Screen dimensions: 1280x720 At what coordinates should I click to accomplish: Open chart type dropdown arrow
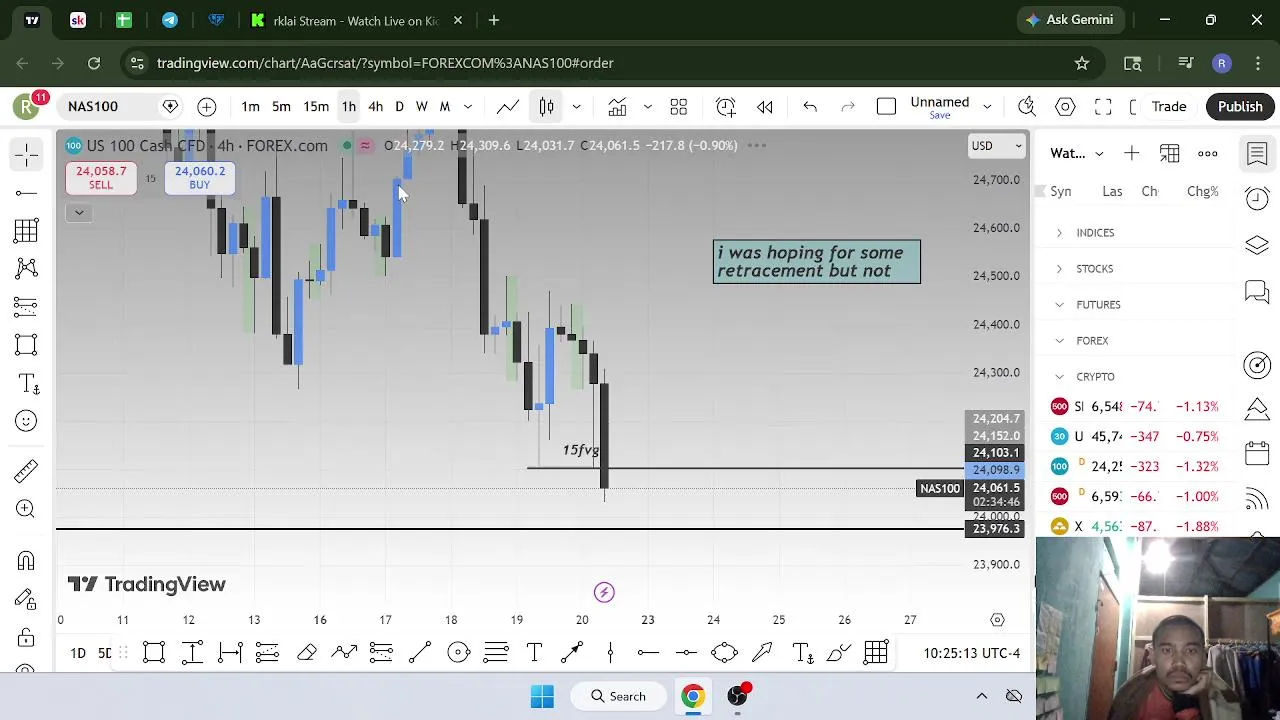576,106
